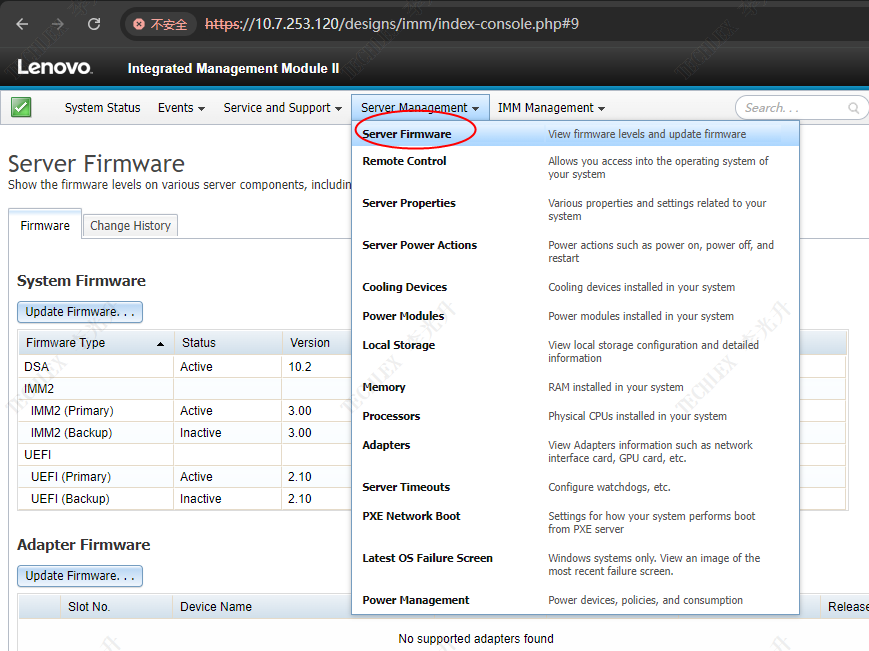Reload the page with refresh icon

(94, 24)
